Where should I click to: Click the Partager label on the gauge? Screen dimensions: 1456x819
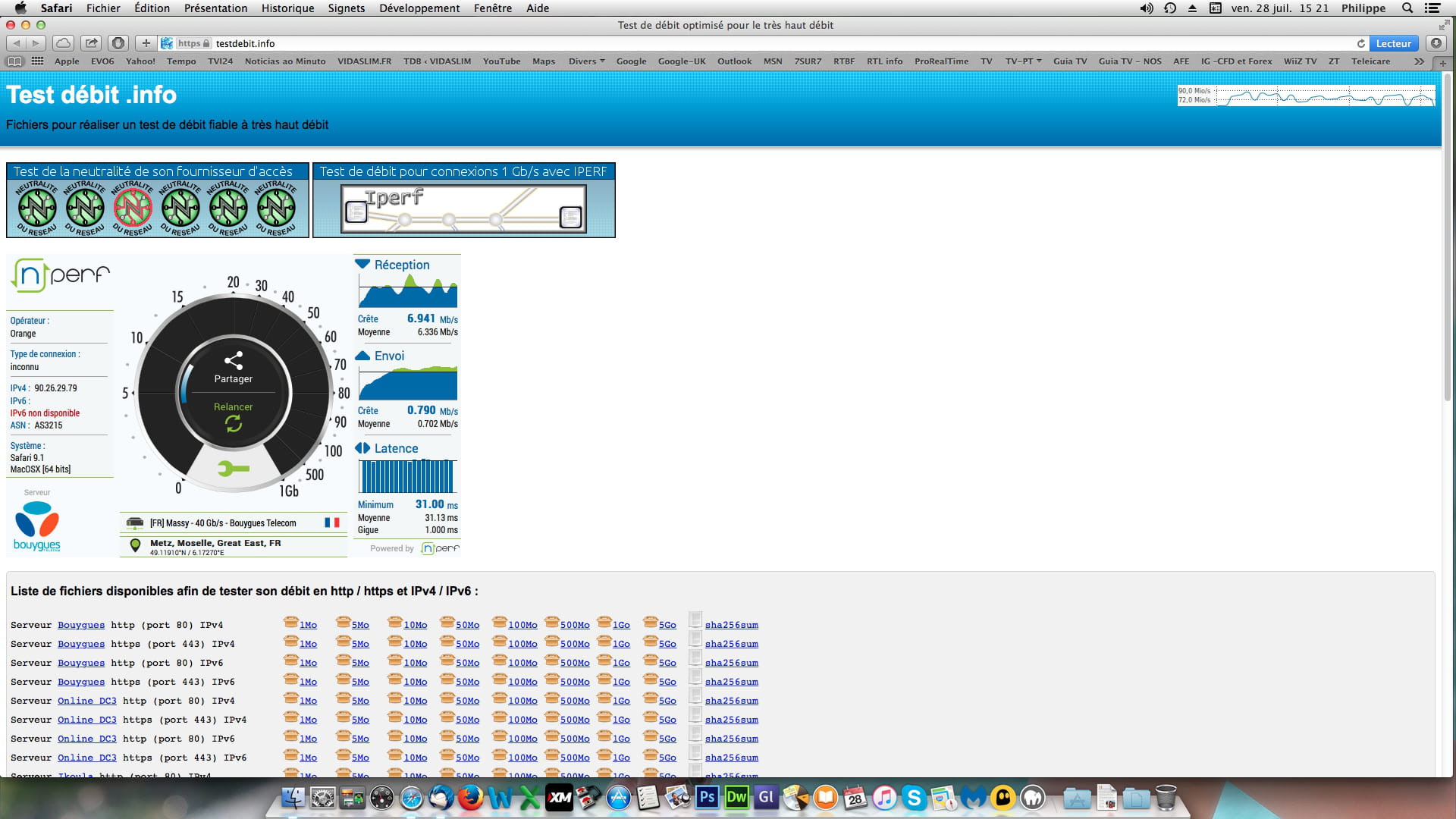click(234, 379)
